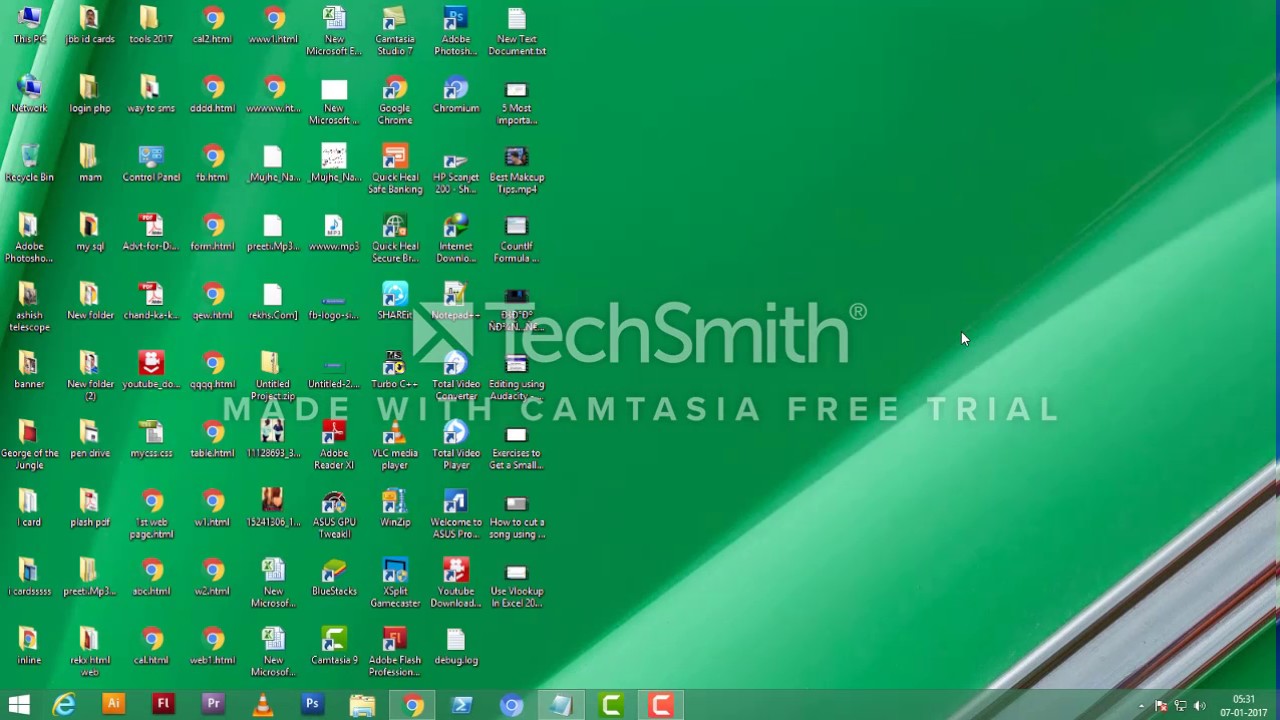Select the fb.html file
This screenshot has width=1280, height=720.
[x=212, y=164]
